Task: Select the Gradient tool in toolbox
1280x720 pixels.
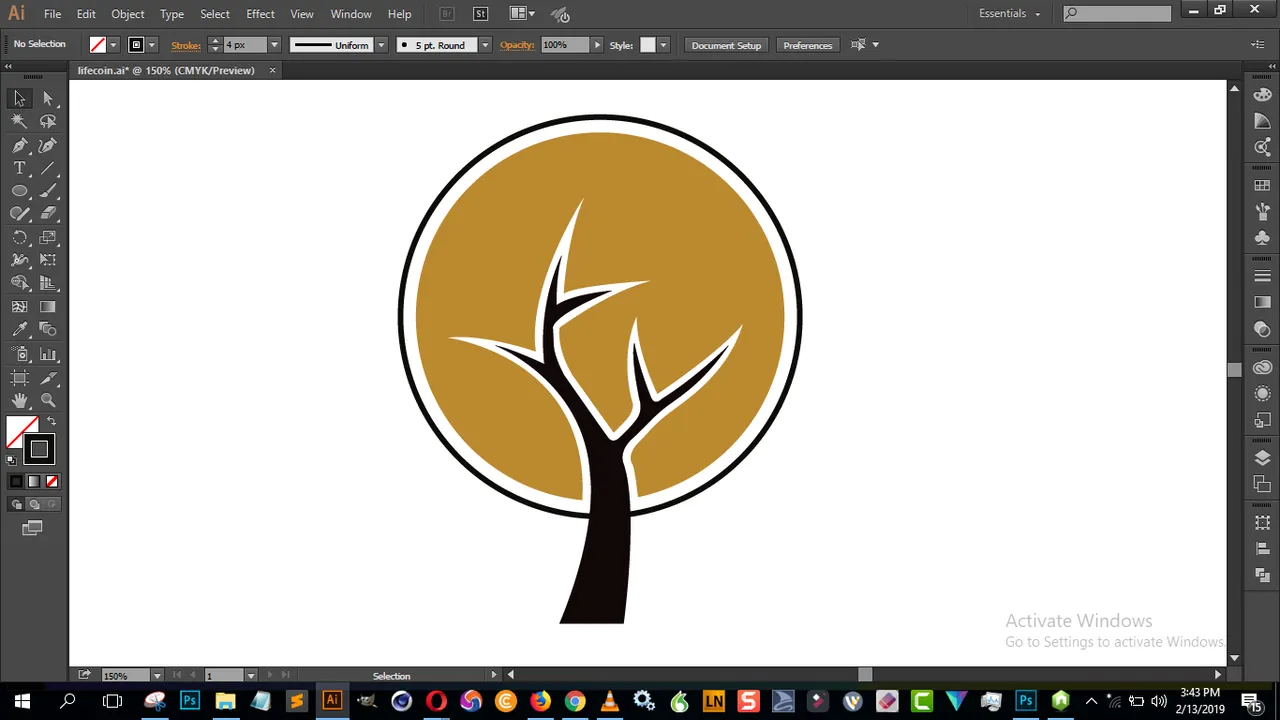Action: 48,307
